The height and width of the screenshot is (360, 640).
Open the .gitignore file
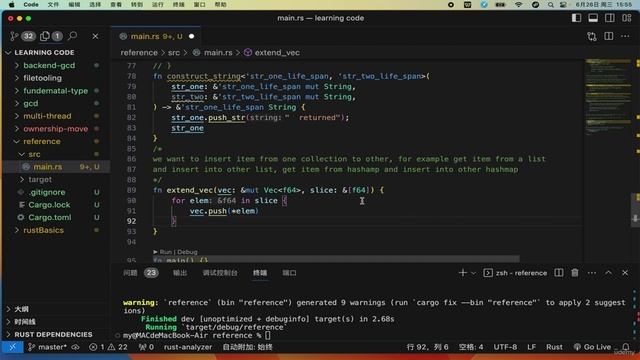click(x=47, y=192)
